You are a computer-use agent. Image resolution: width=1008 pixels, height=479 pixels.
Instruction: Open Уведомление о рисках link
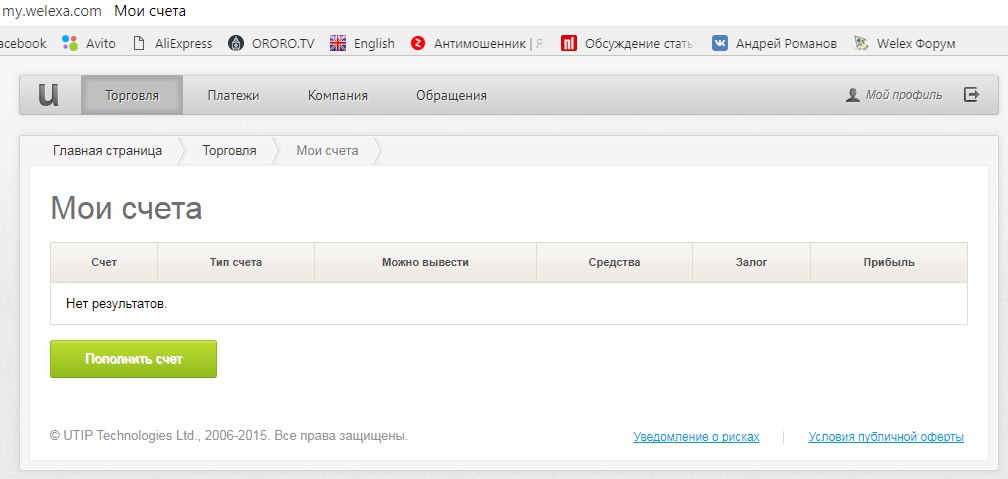click(696, 437)
